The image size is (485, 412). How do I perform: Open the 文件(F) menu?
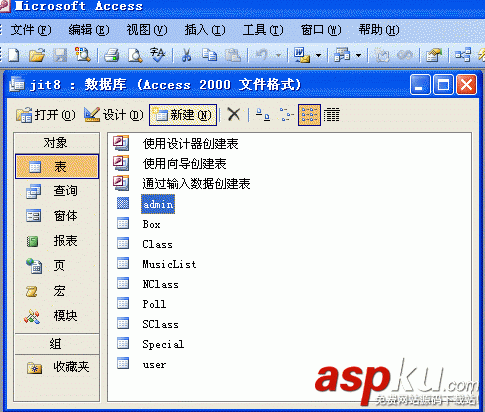[x=31, y=30]
